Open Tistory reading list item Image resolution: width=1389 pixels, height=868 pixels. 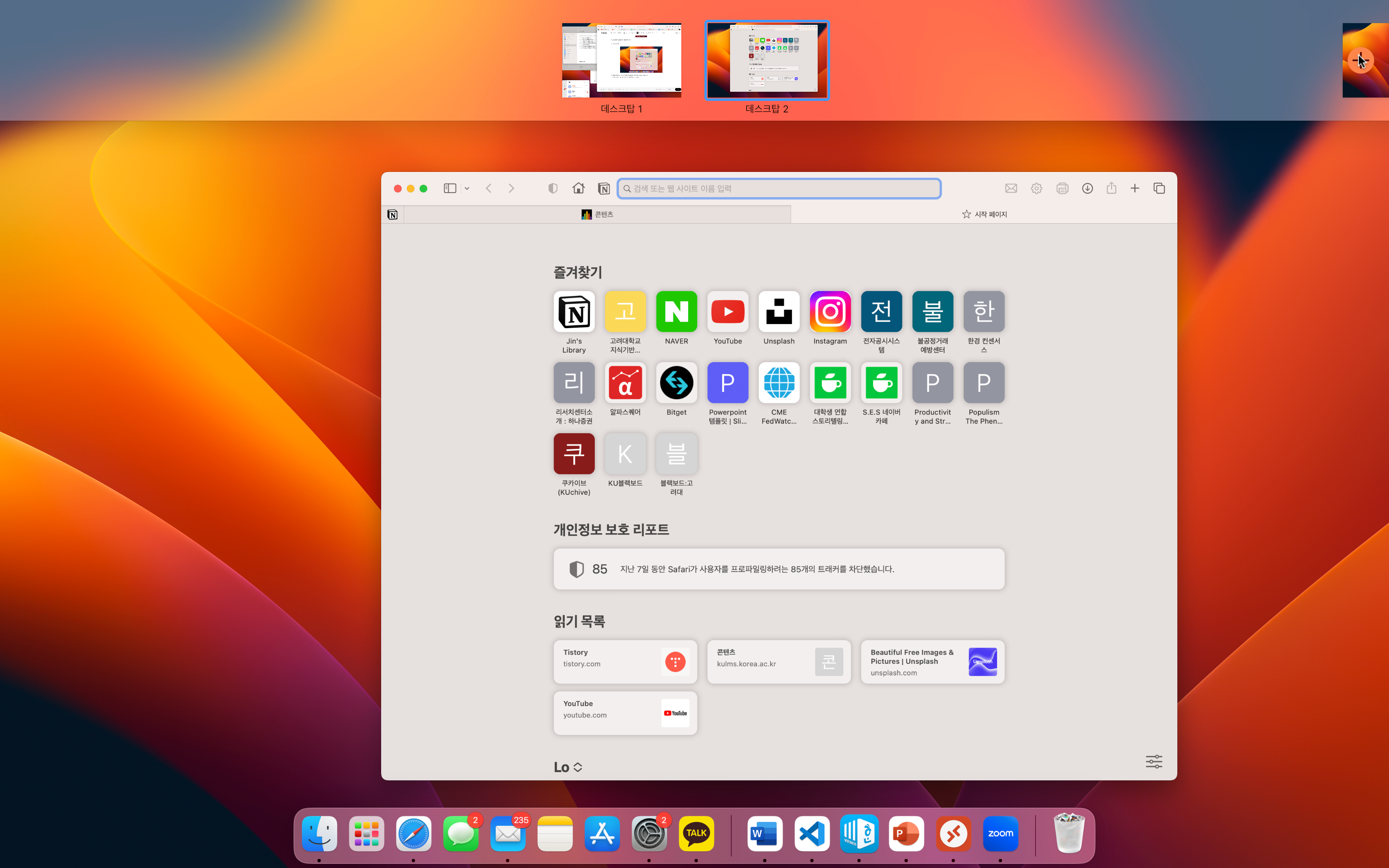pyautogui.click(x=625, y=661)
